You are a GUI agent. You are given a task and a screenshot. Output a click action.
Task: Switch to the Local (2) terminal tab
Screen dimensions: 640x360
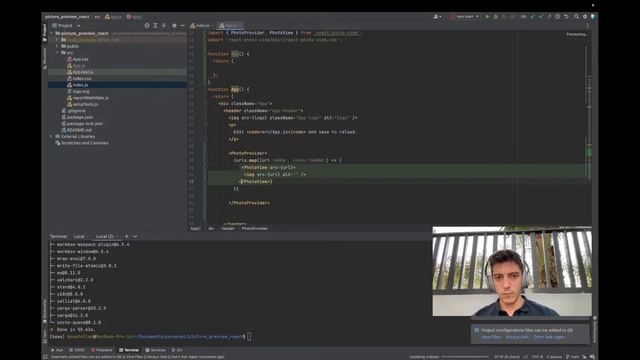pos(104,236)
